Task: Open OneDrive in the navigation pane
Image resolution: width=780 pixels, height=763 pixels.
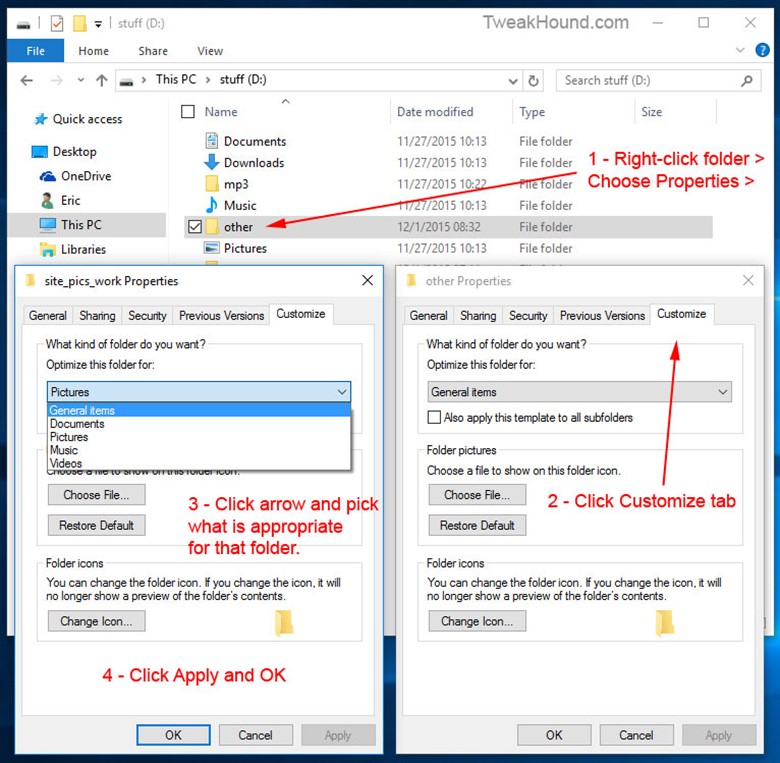Action: click(x=86, y=176)
